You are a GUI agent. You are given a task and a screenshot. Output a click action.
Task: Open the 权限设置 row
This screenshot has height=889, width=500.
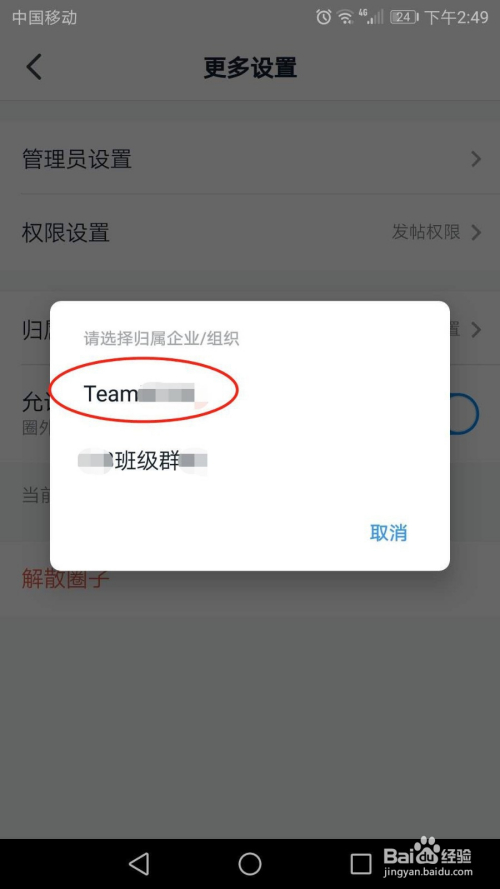point(250,232)
